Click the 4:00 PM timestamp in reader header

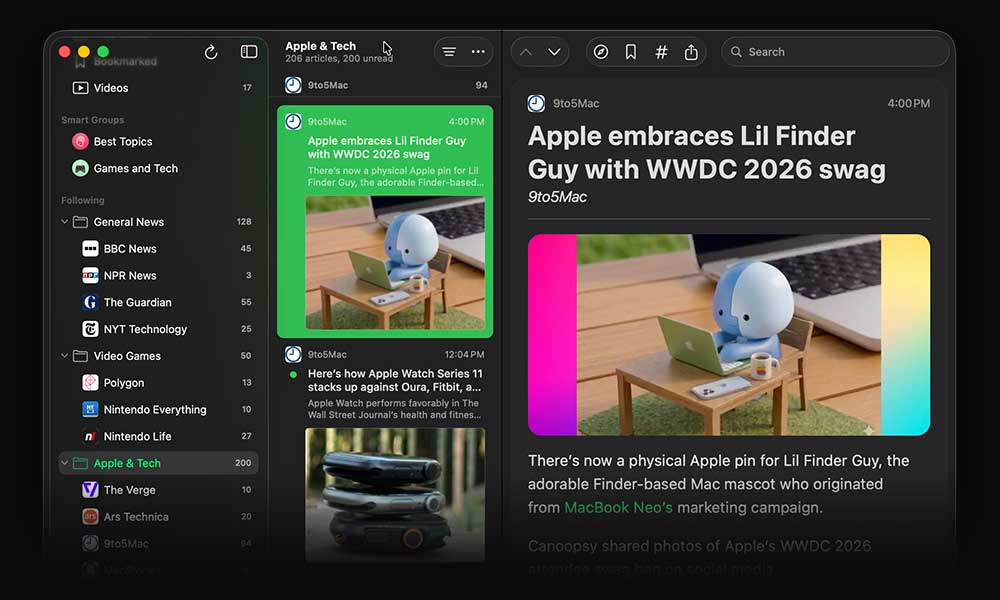(909, 103)
